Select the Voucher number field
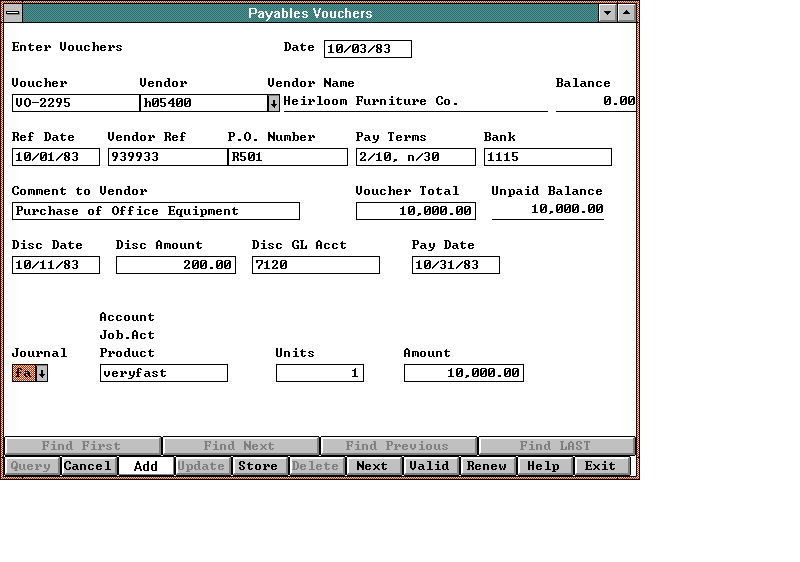 click(75, 103)
